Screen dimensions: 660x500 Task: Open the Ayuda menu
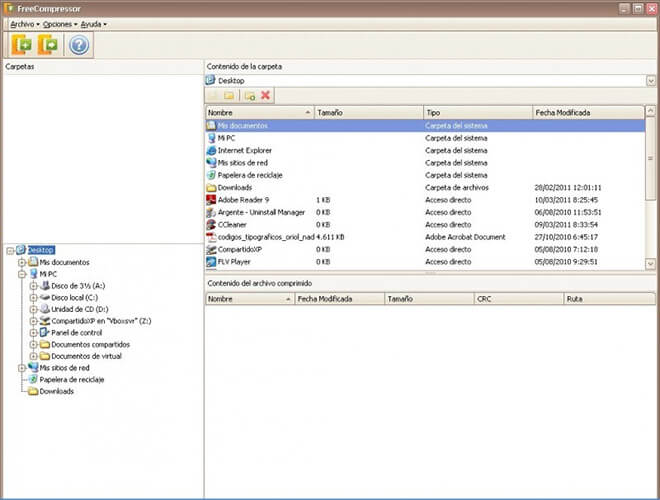tap(93, 24)
